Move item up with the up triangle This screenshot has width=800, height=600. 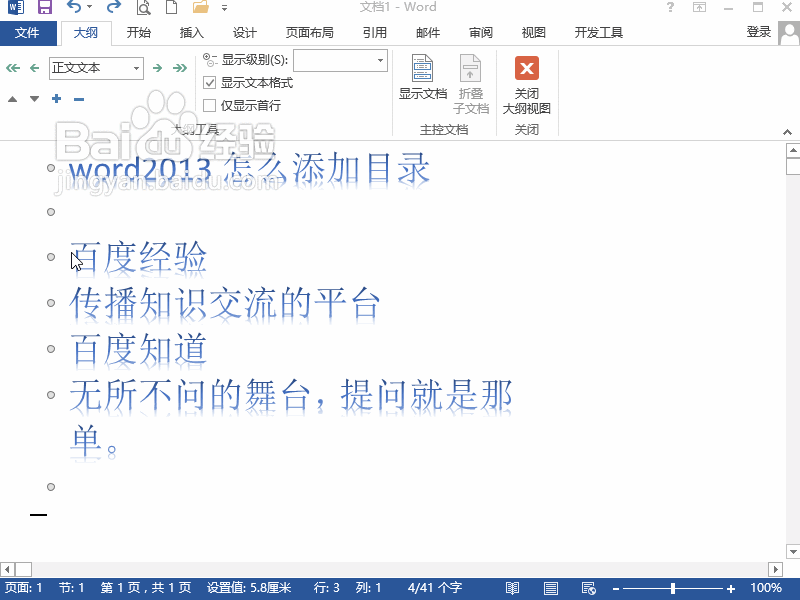pos(13,99)
